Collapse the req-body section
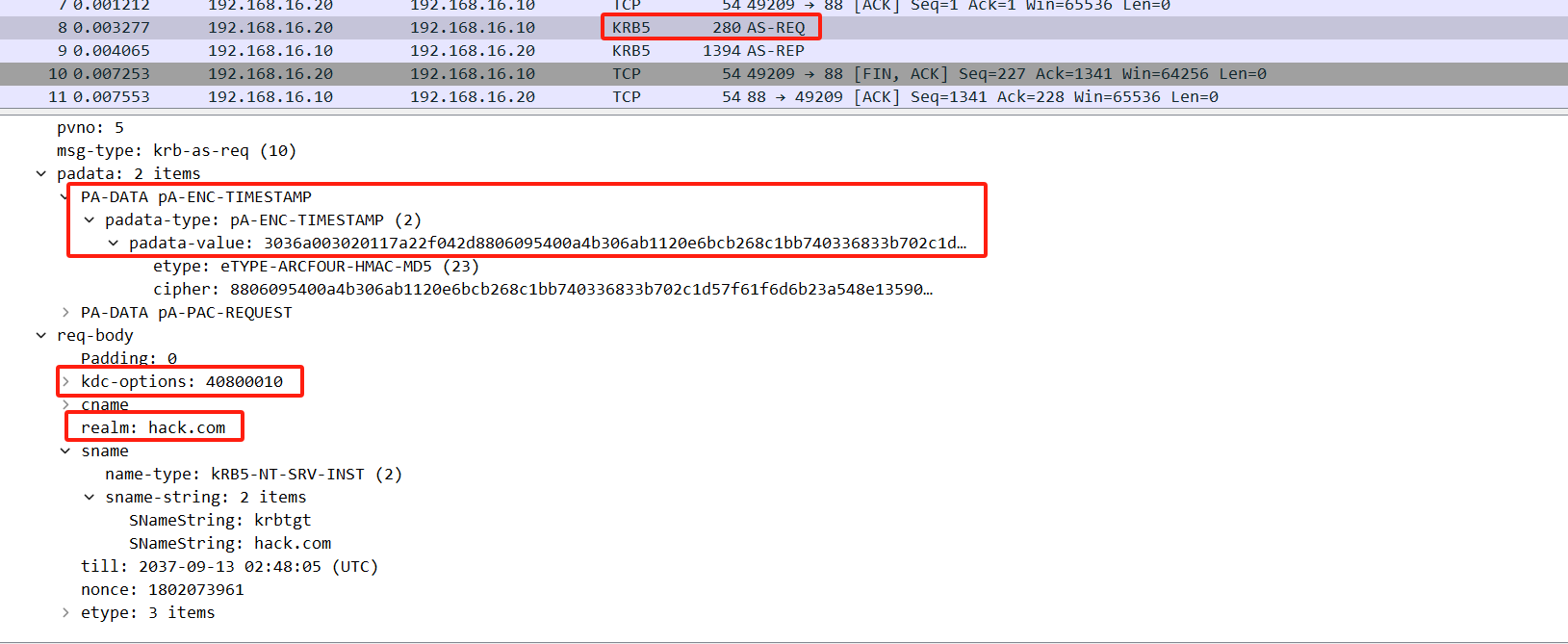Screen dimensions: 1568x644 (x=41, y=336)
